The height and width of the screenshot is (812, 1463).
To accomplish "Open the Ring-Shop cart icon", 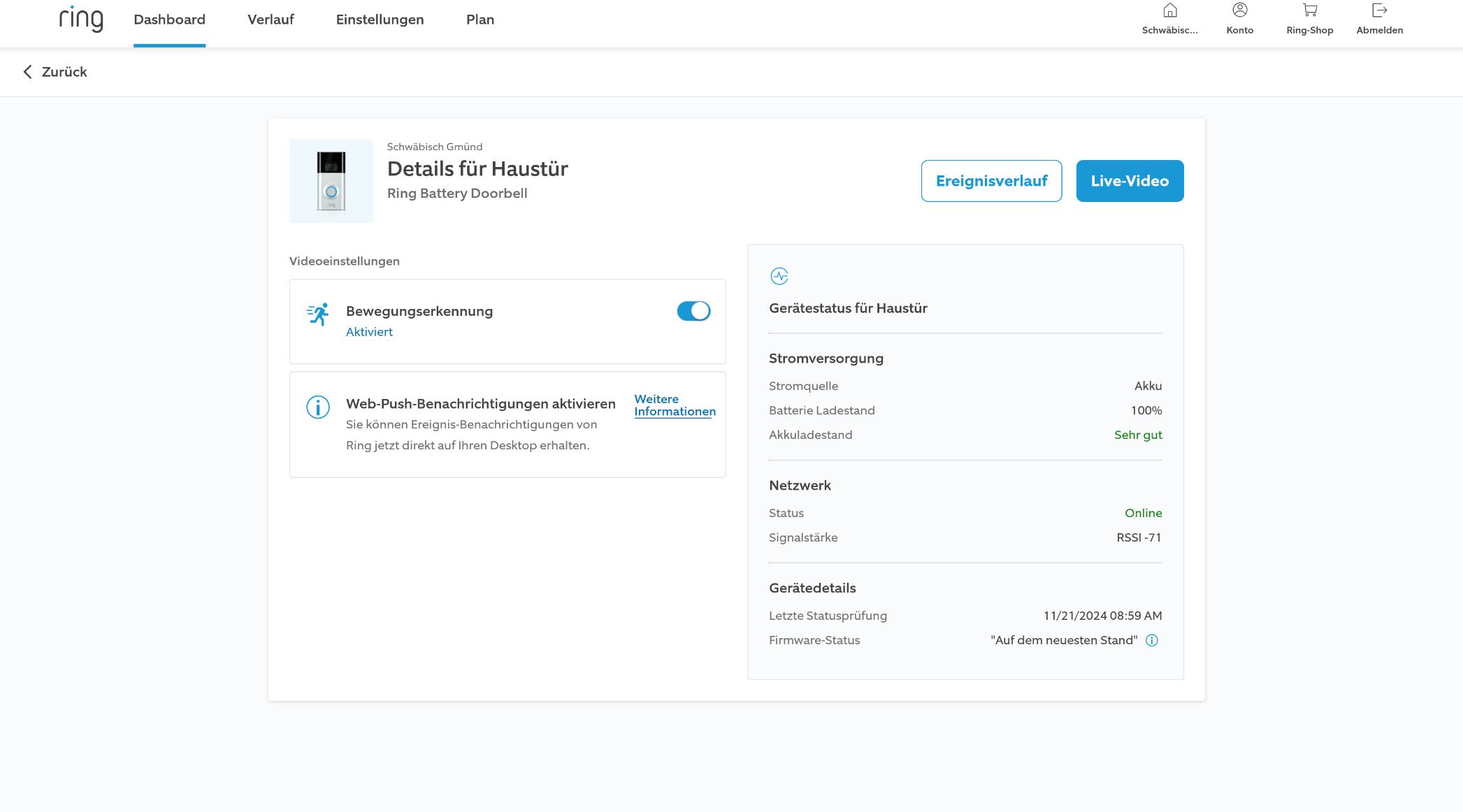I will click(x=1309, y=10).
